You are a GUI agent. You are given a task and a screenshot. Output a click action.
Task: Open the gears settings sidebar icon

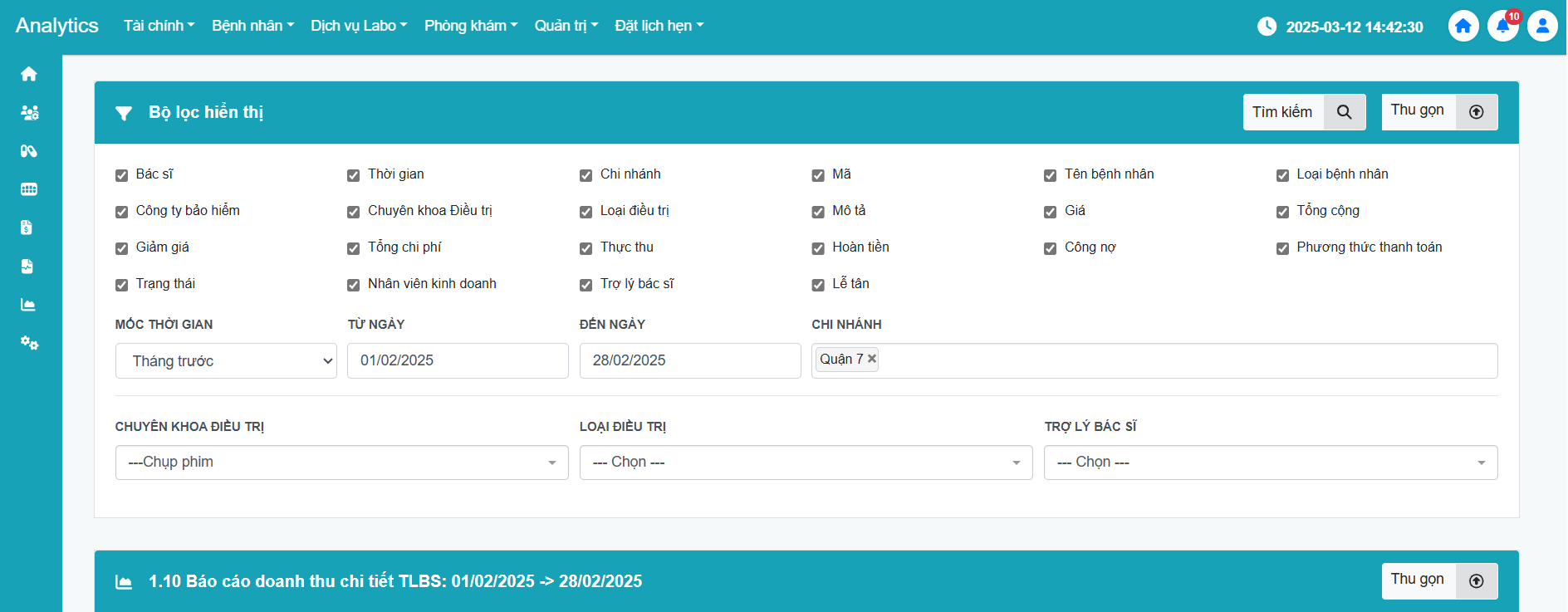pyautogui.click(x=29, y=343)
